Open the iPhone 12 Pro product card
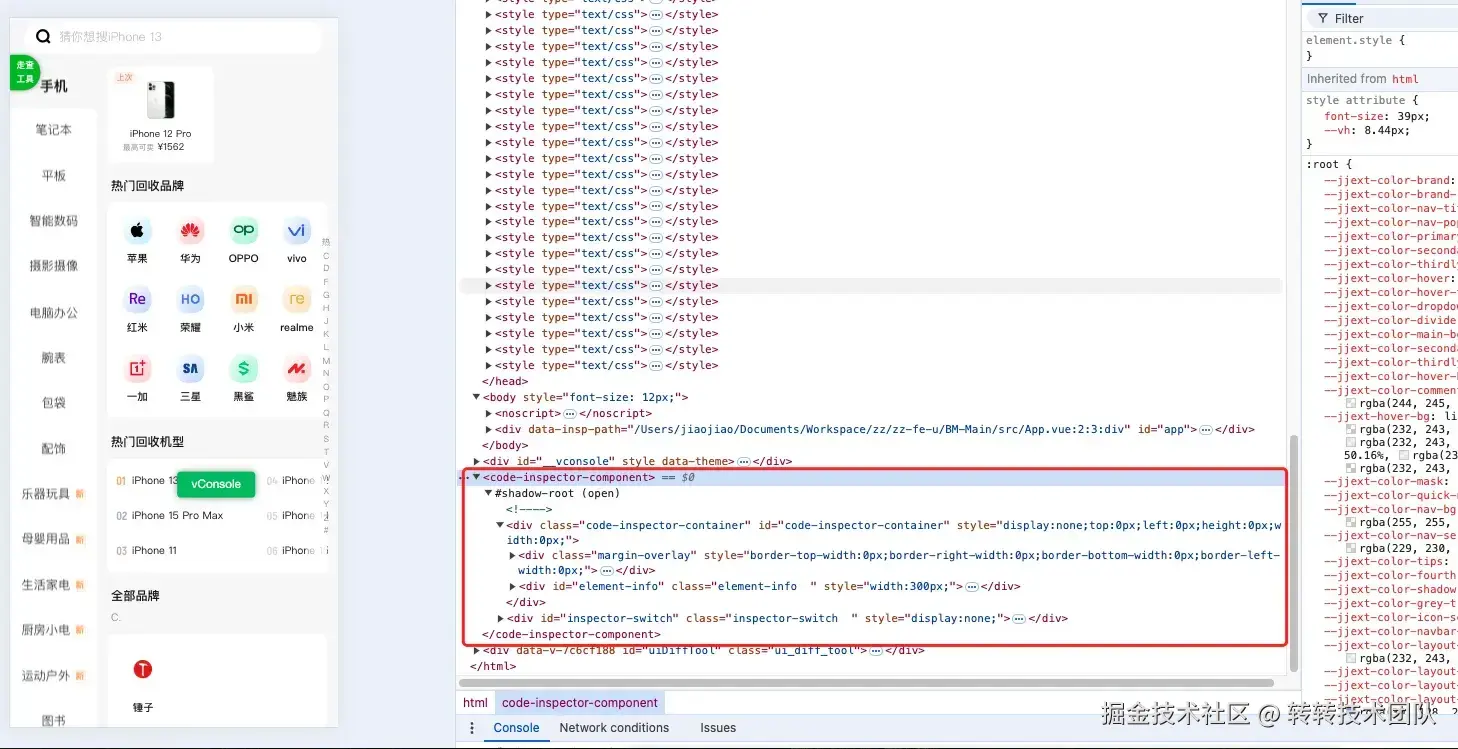 pos(161,114)
